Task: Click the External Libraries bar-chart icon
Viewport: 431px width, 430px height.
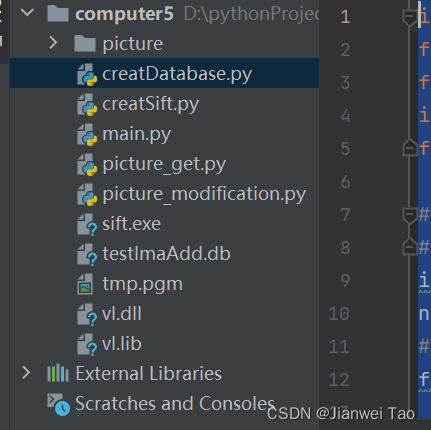Action: (58, 373)
